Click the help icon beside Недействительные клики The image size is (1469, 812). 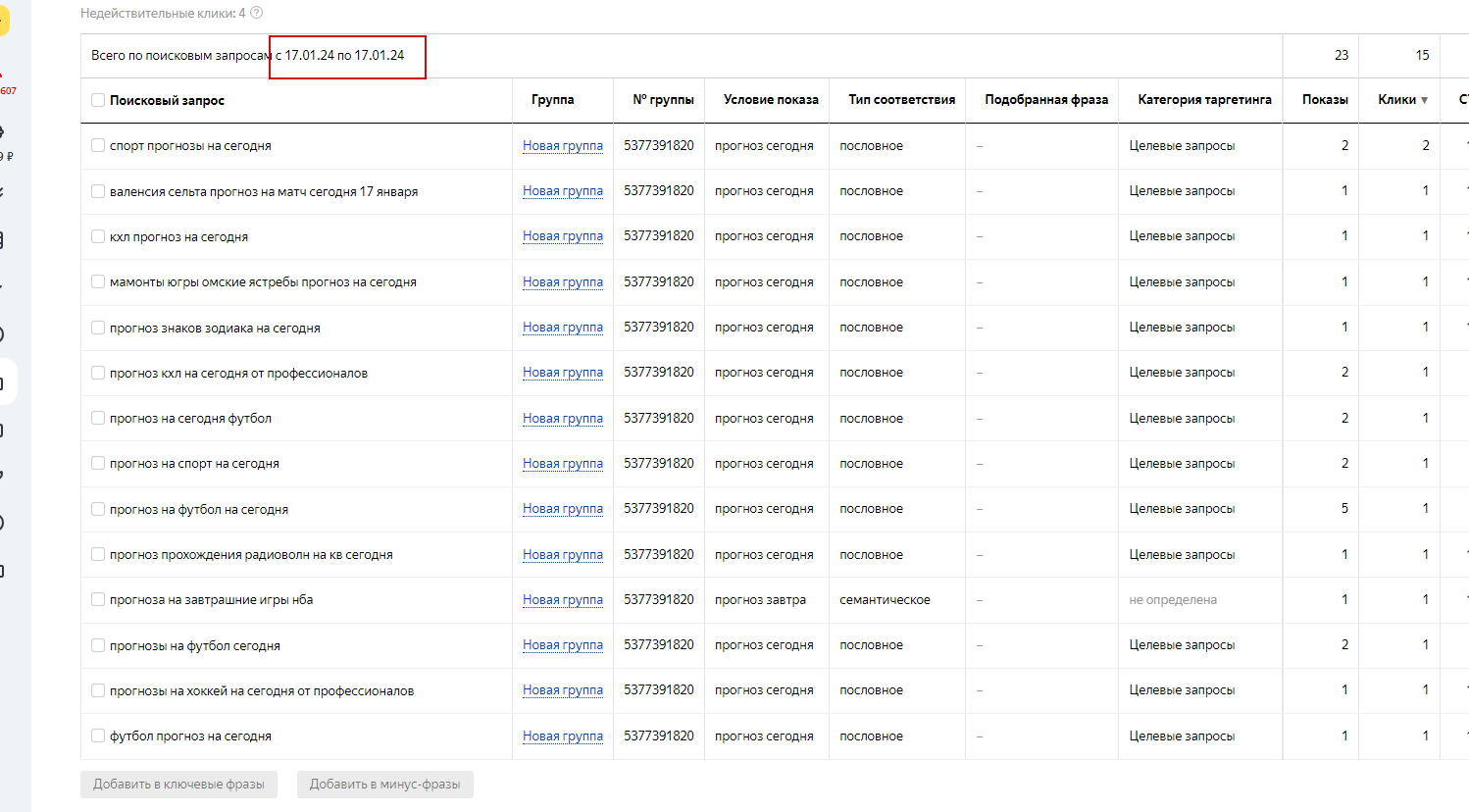(257, 13)
